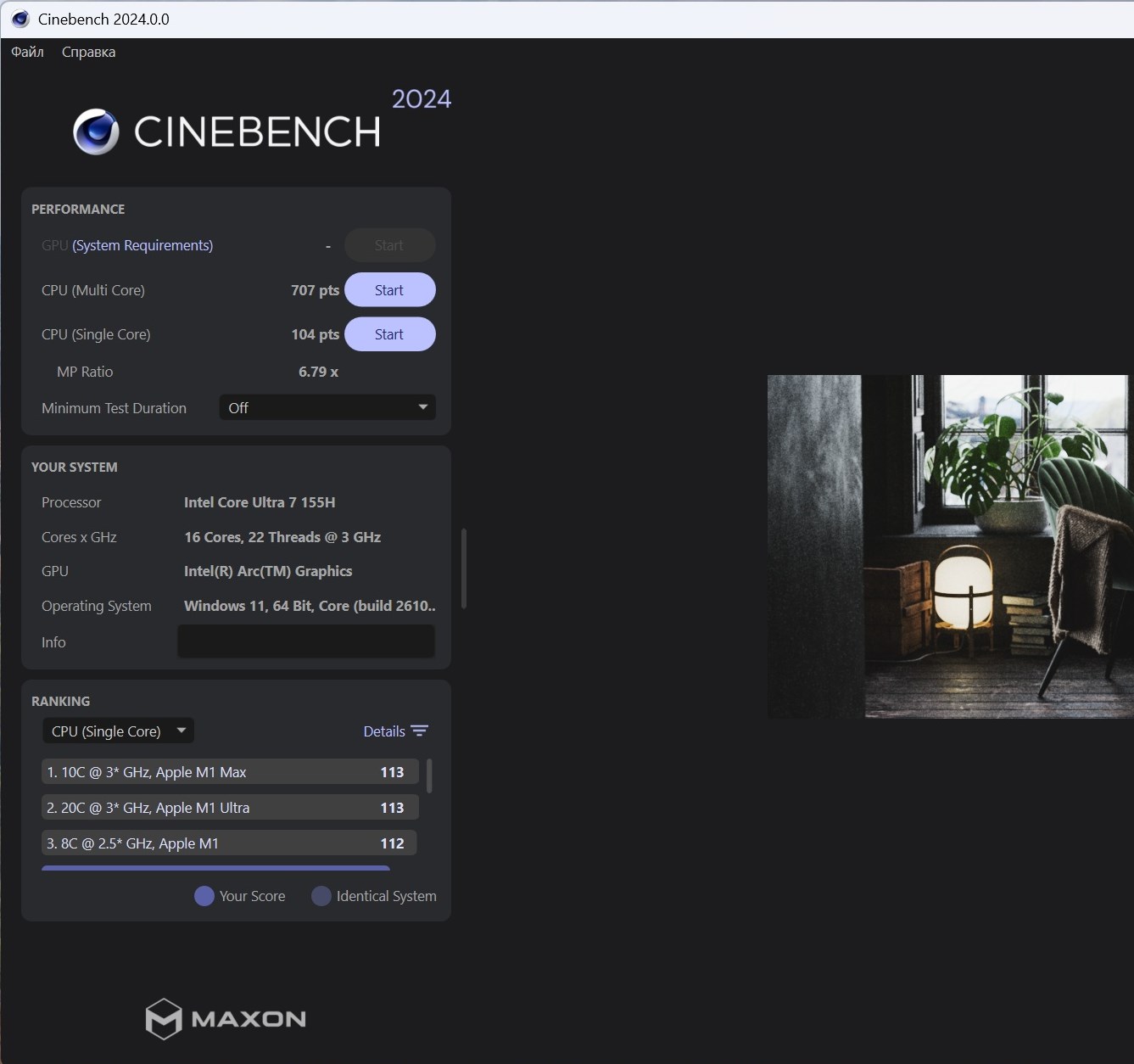This screenshot has height=1064, width=1134.
Task: Click the Maxon logo at the bottom
Action: pyautogui.click(x=226, y=1018)
